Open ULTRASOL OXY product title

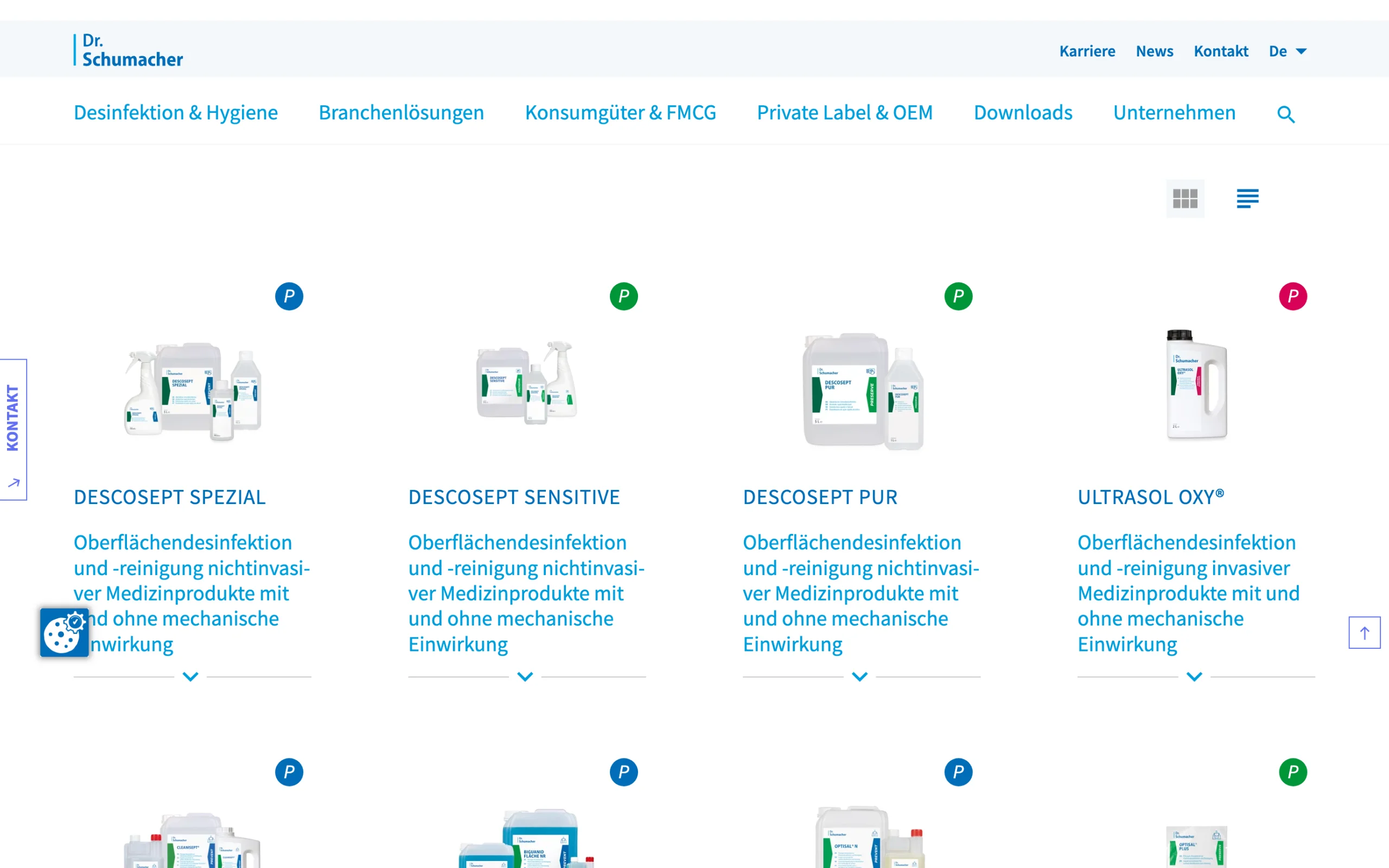[1151, 497]
